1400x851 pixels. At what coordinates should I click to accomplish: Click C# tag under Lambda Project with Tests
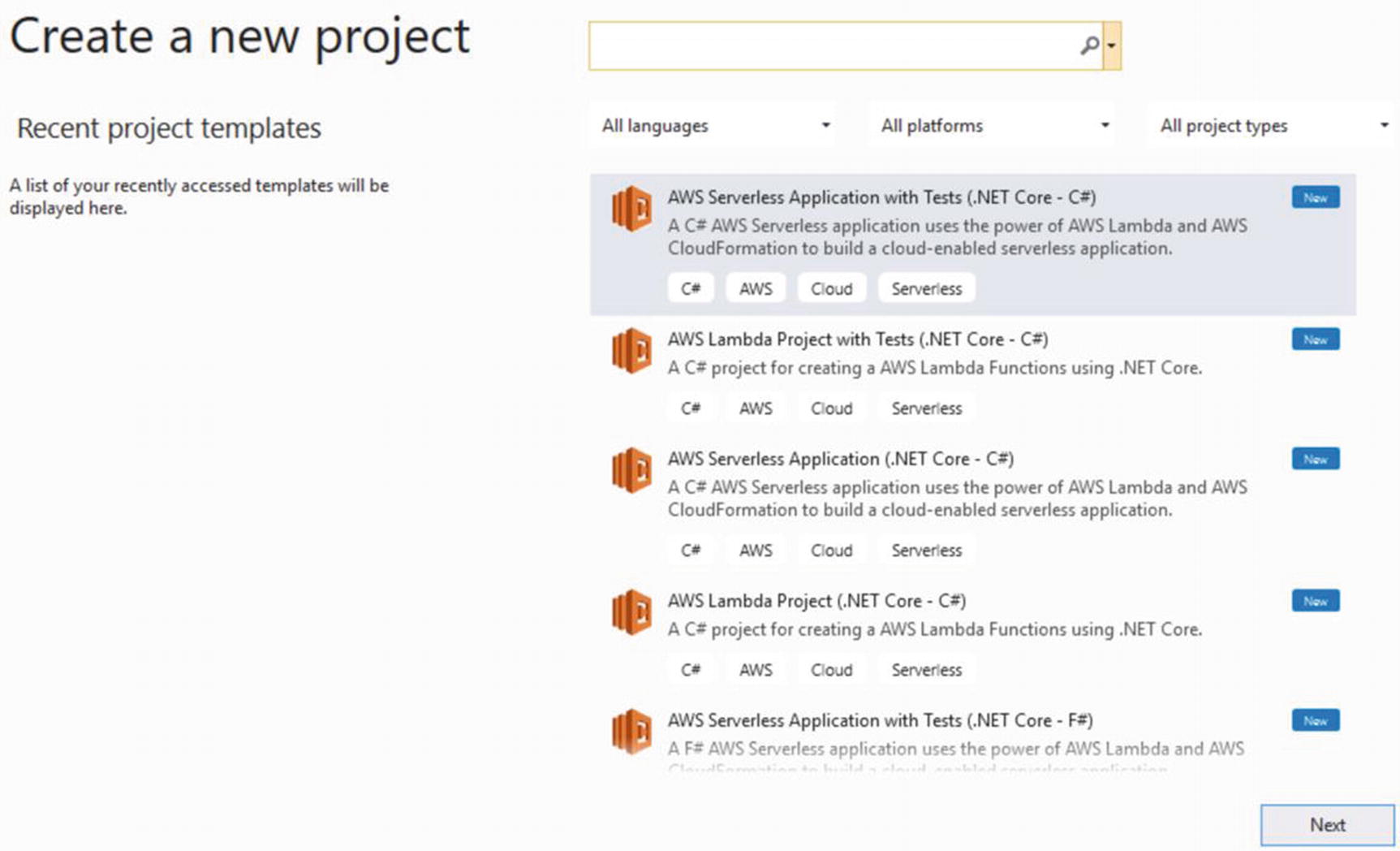tap(691, 408)
